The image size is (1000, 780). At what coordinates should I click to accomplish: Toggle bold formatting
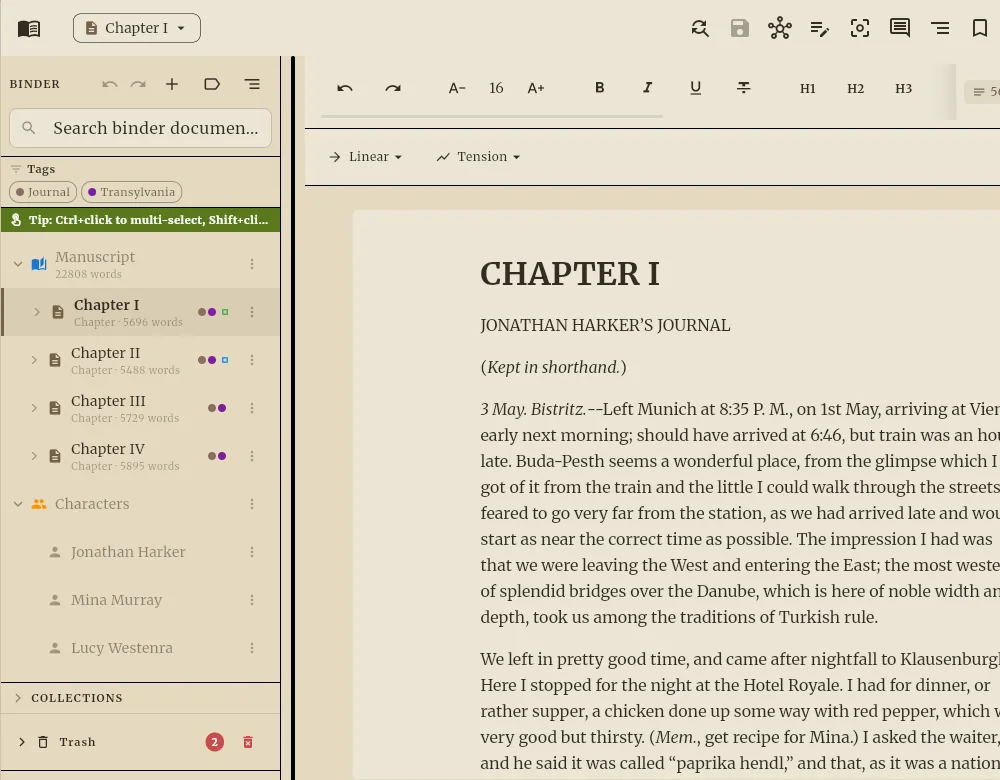click(599, 88)
